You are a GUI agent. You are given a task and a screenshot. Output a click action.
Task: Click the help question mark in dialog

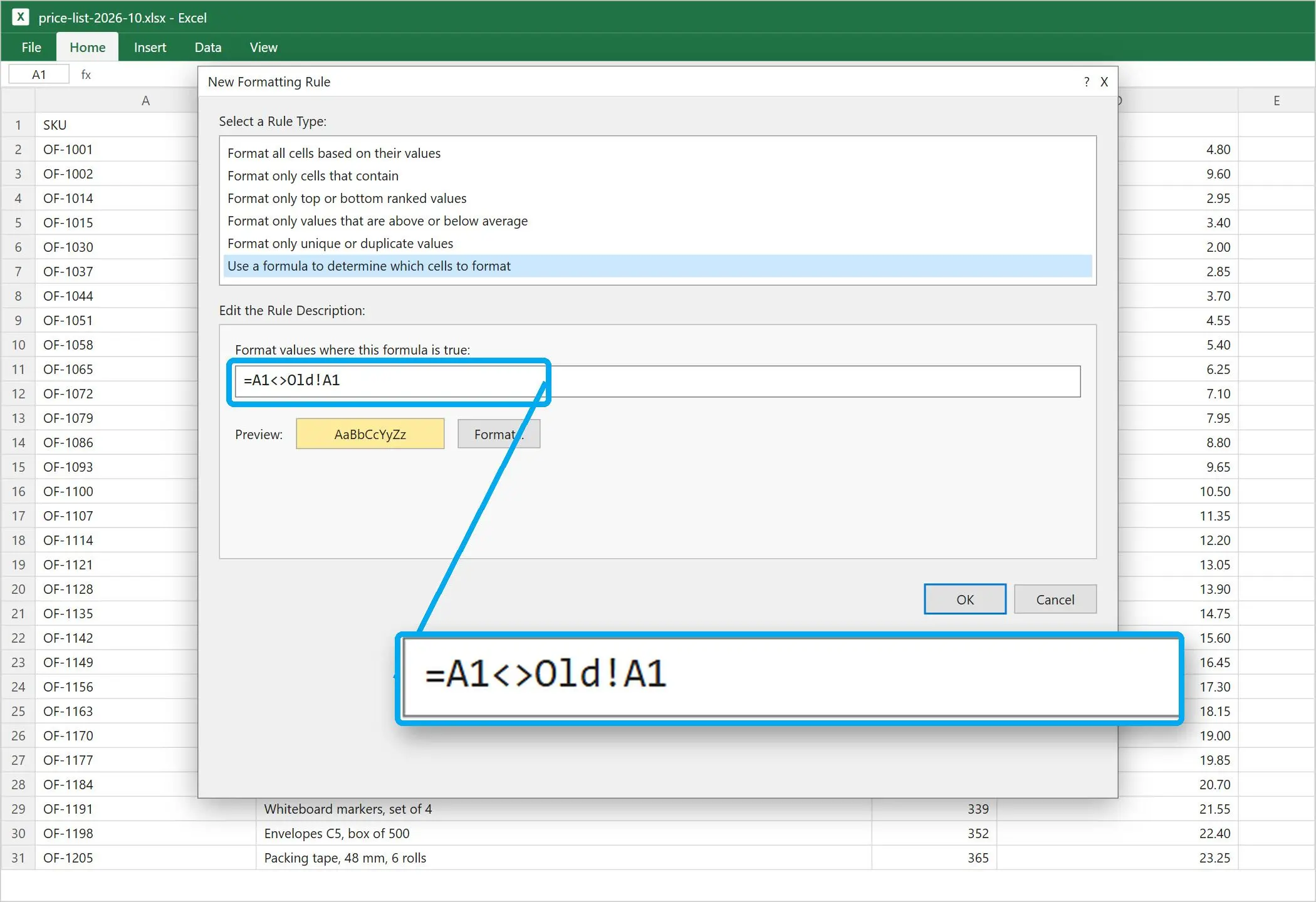[1086, 82]
